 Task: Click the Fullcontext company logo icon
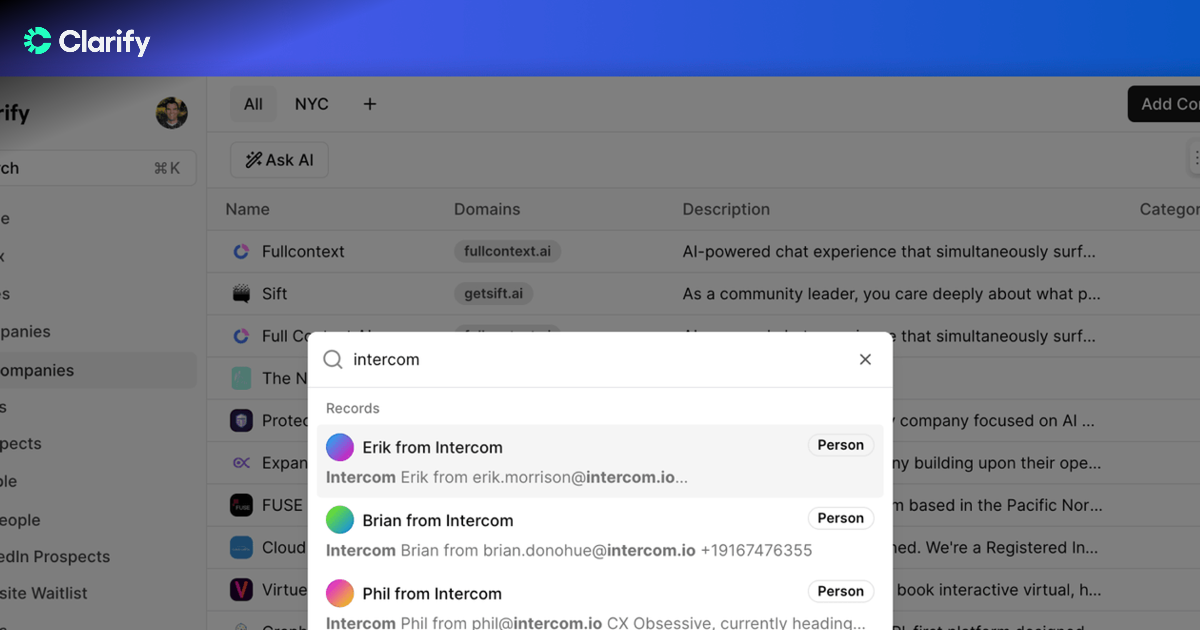241,252
